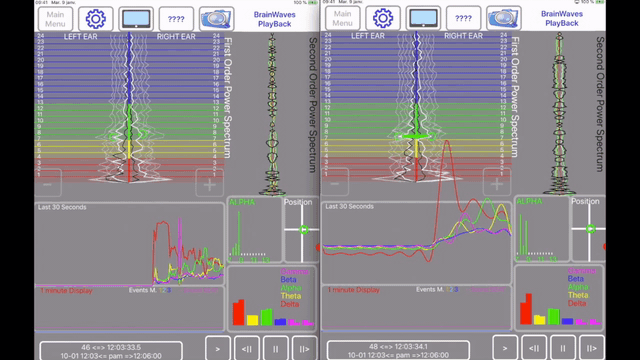Tap the tablet display icon in right panel
This screenshot has width=640, height=360.
[423, 18]
